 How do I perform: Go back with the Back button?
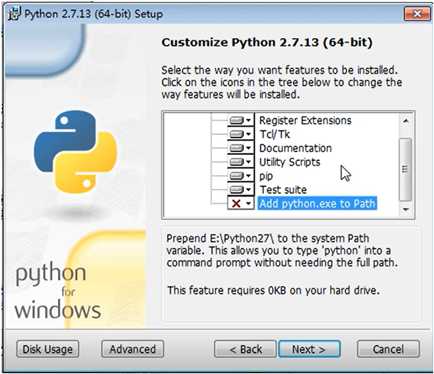coord(245,349)
